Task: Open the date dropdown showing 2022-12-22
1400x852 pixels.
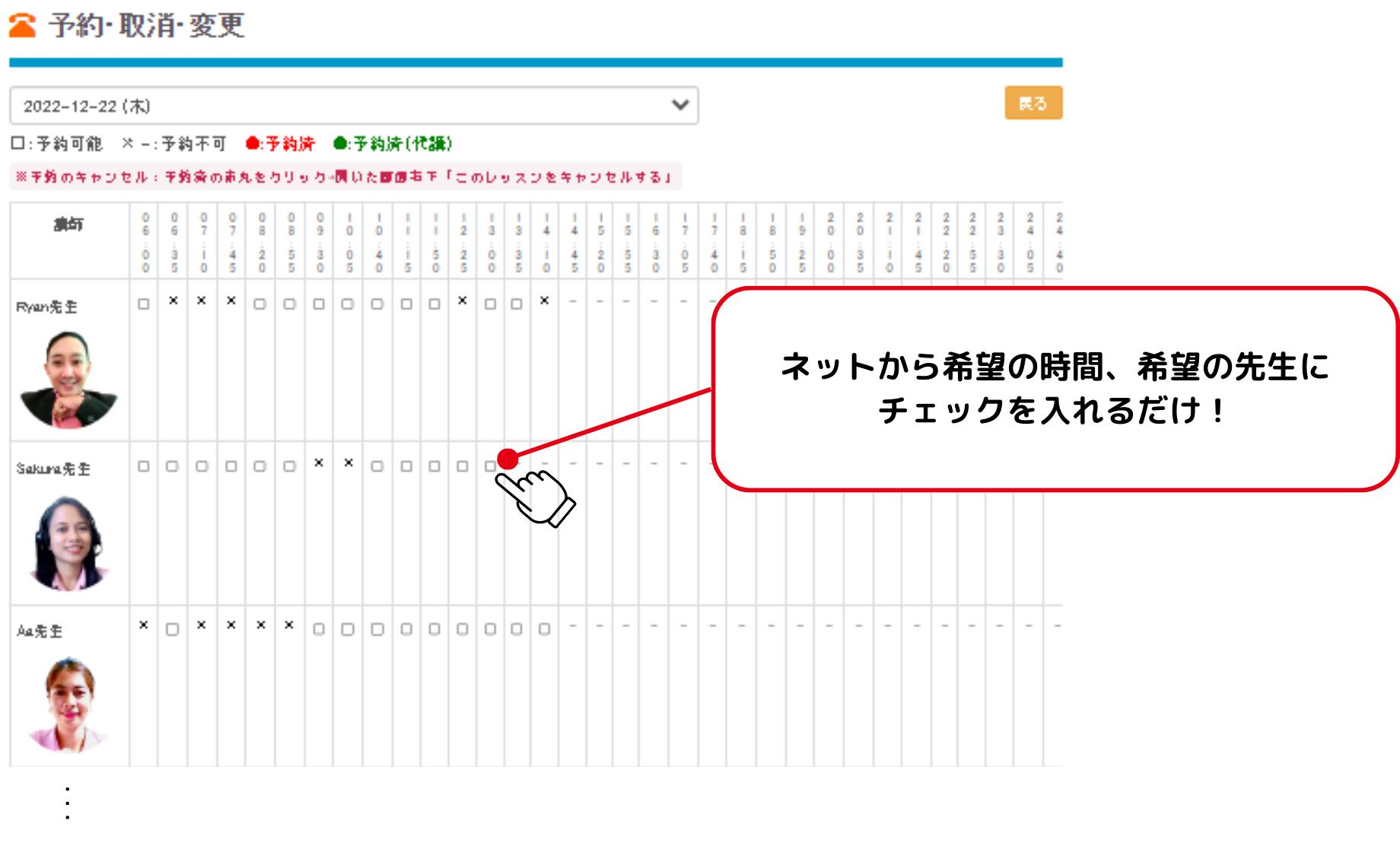Action: pos(353,106)
